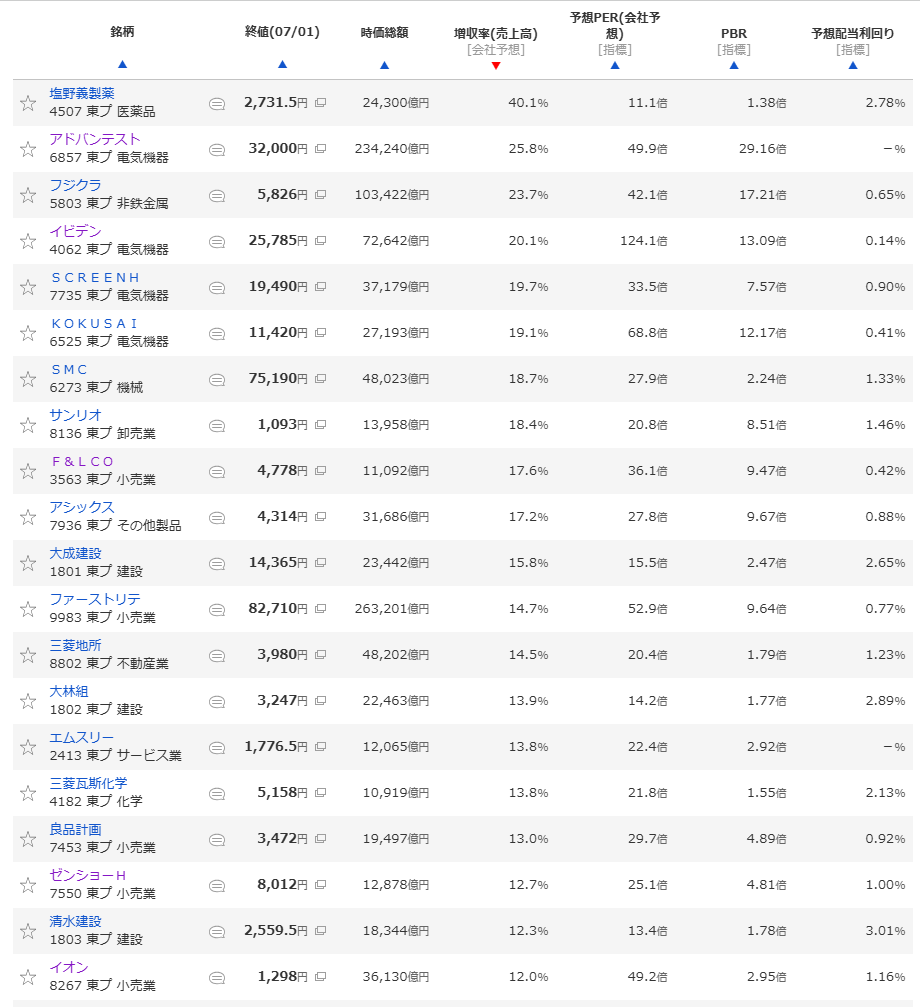The width and height of the screenshot is (920, 1007).
Task: Click red 増収率 descending sort arrow
Action: click(x=496, y=66)
